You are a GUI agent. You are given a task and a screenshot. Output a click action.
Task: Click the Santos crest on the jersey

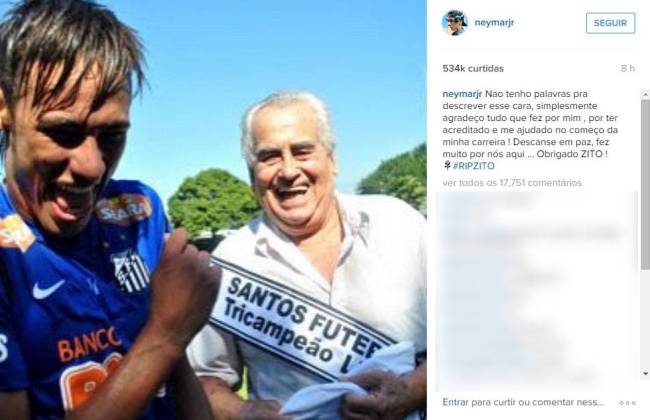pos(131,271)
